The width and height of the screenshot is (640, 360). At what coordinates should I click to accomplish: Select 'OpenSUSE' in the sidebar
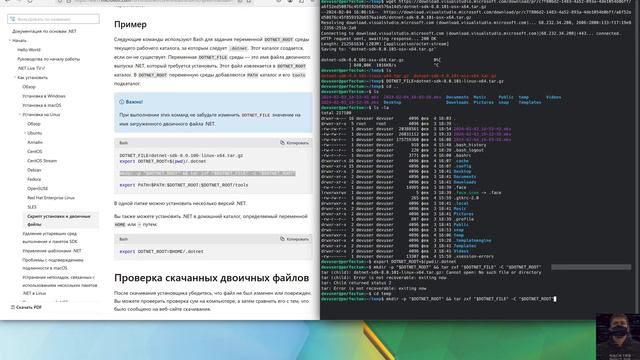38,189
